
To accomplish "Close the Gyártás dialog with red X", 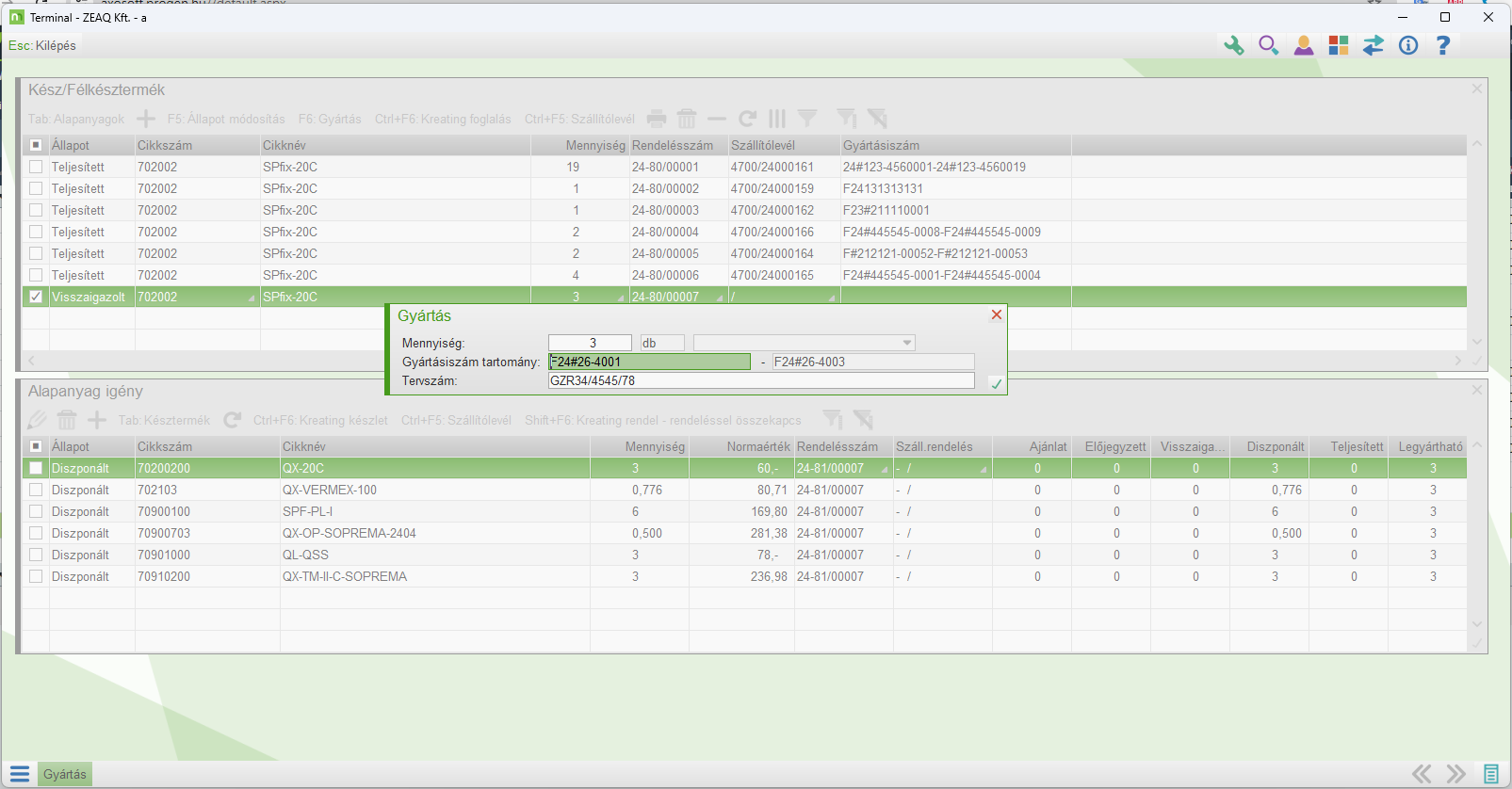I will pos(997,314).
